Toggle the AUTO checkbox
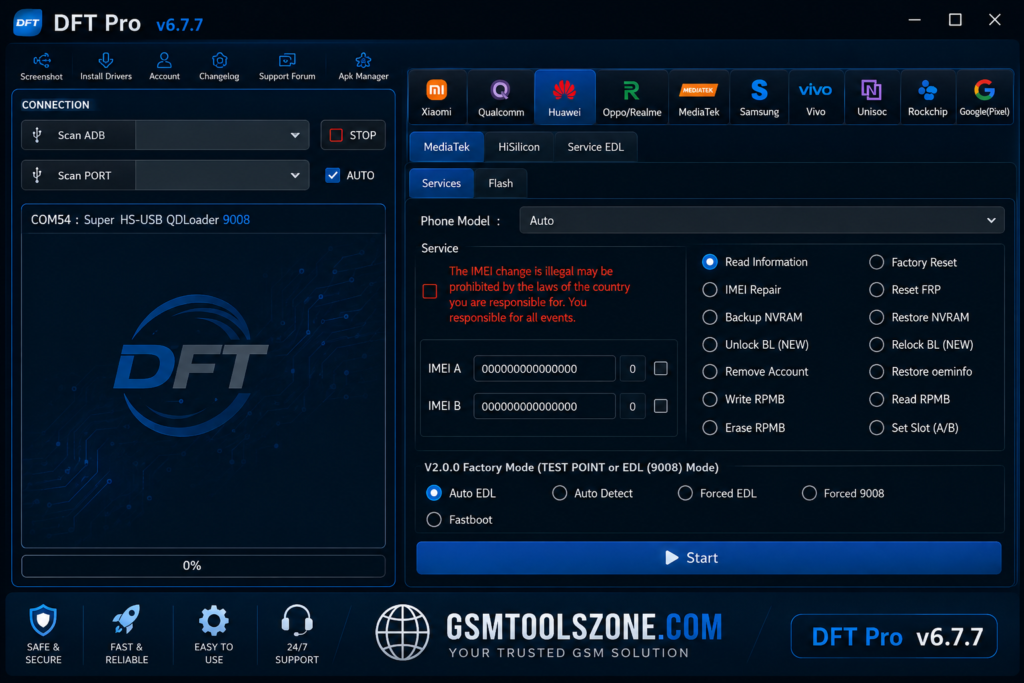 point(333,175)
